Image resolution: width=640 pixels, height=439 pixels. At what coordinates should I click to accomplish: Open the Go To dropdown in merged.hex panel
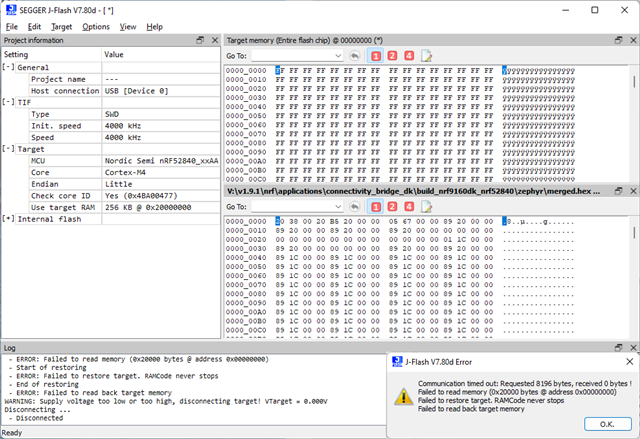tap(338, 206)
